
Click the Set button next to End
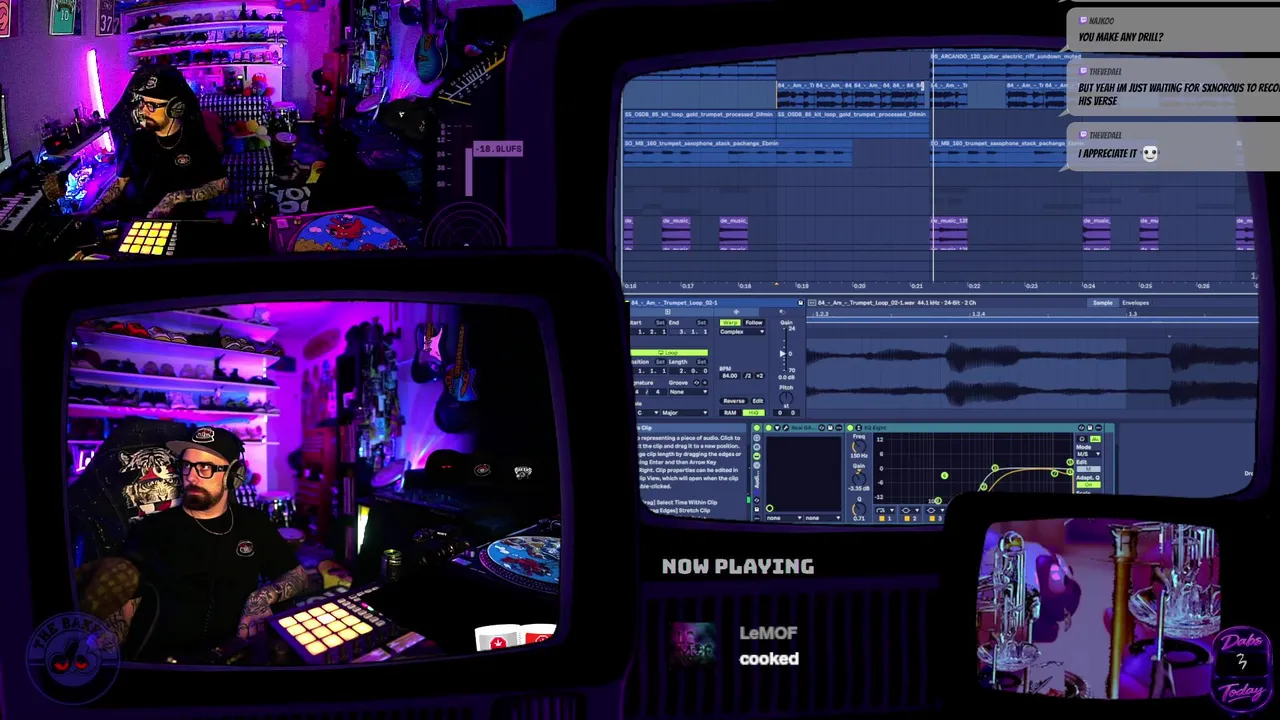(x=702, y=323)
